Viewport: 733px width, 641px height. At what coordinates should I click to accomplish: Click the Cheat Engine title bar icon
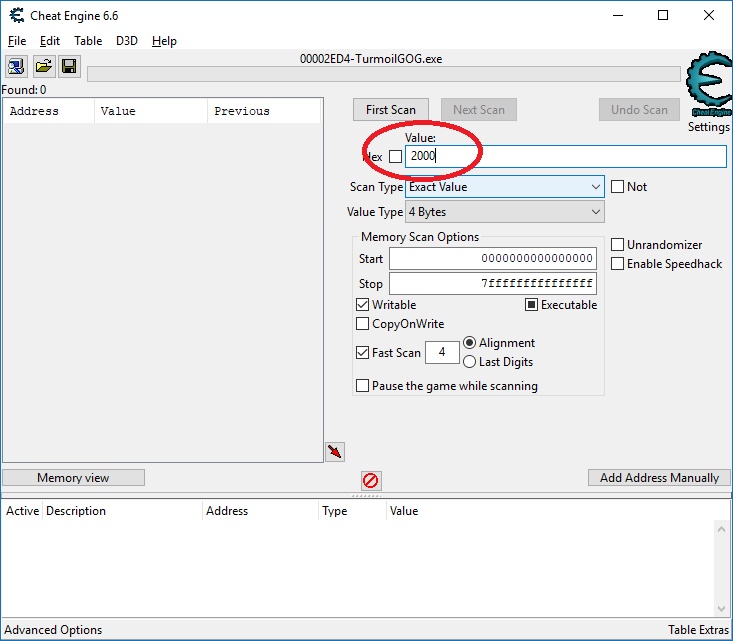tap(16, 15)
